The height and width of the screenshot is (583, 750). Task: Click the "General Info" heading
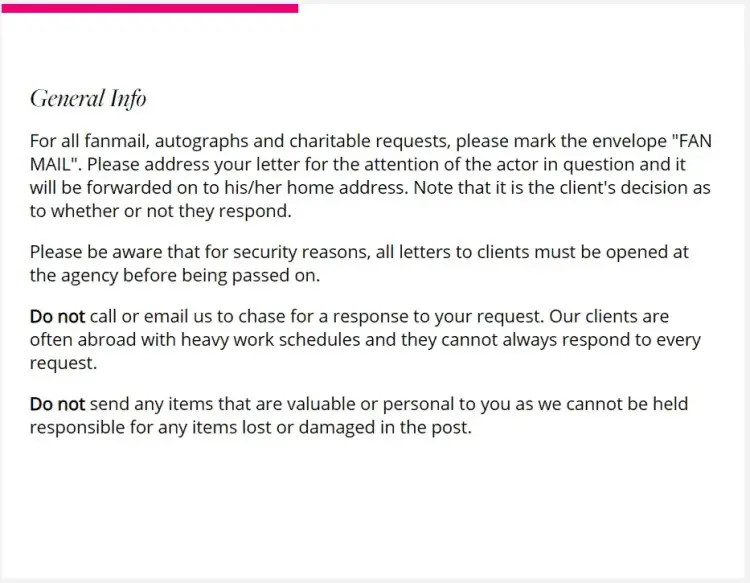(x=88, y=99)
